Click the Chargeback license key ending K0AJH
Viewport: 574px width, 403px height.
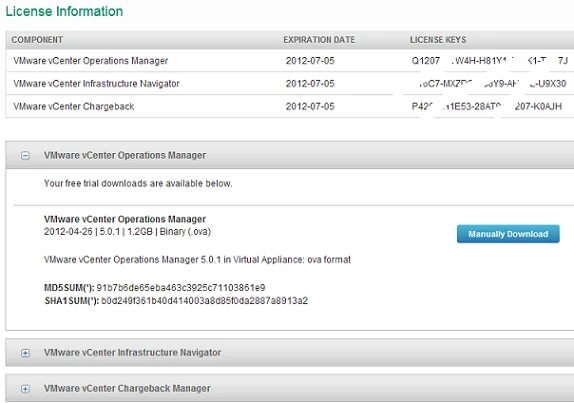487,107
